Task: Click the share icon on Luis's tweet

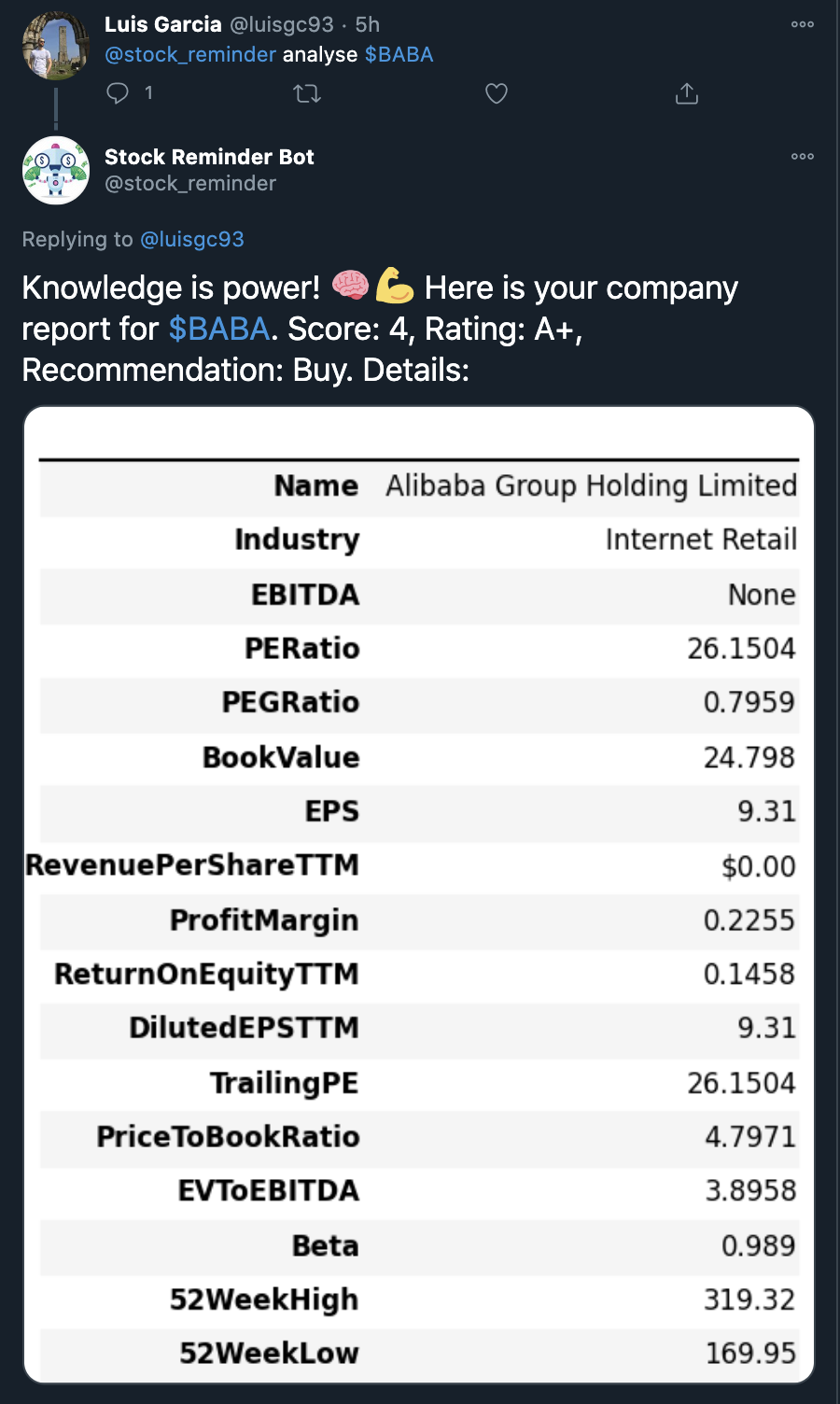Action: [x=687, y=93]
